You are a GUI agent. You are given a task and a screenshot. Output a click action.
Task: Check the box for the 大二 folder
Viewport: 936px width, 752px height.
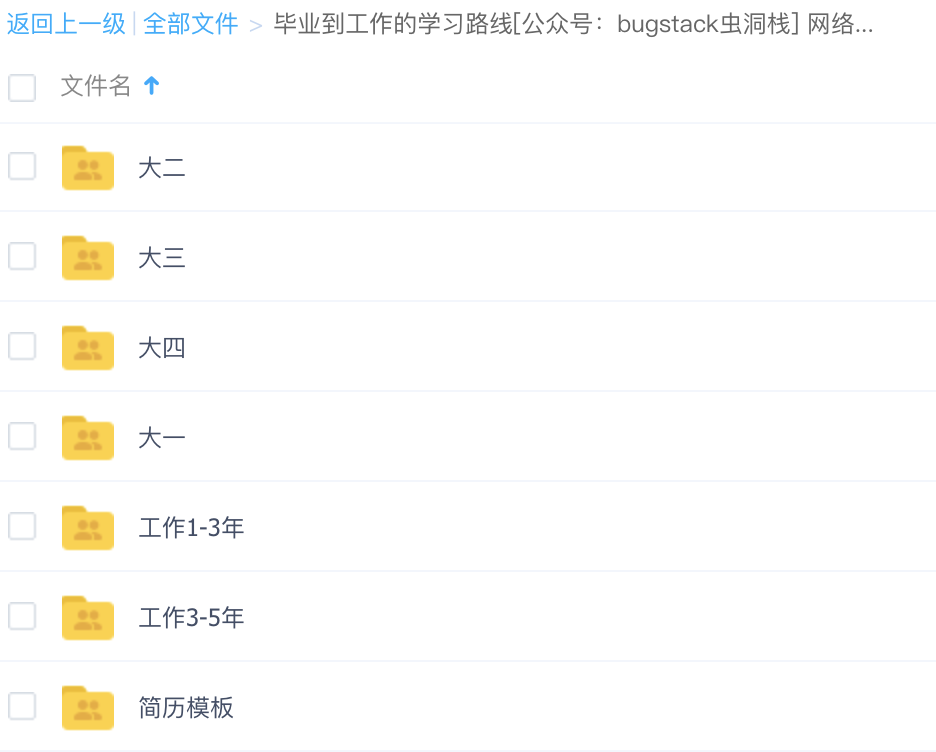pos(22,166)
